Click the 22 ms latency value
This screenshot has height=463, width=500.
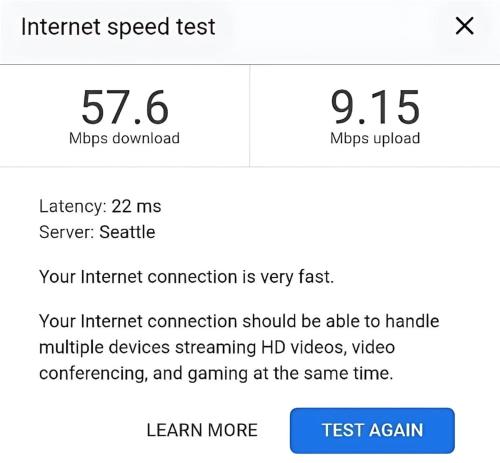click(x=136, y=206)
